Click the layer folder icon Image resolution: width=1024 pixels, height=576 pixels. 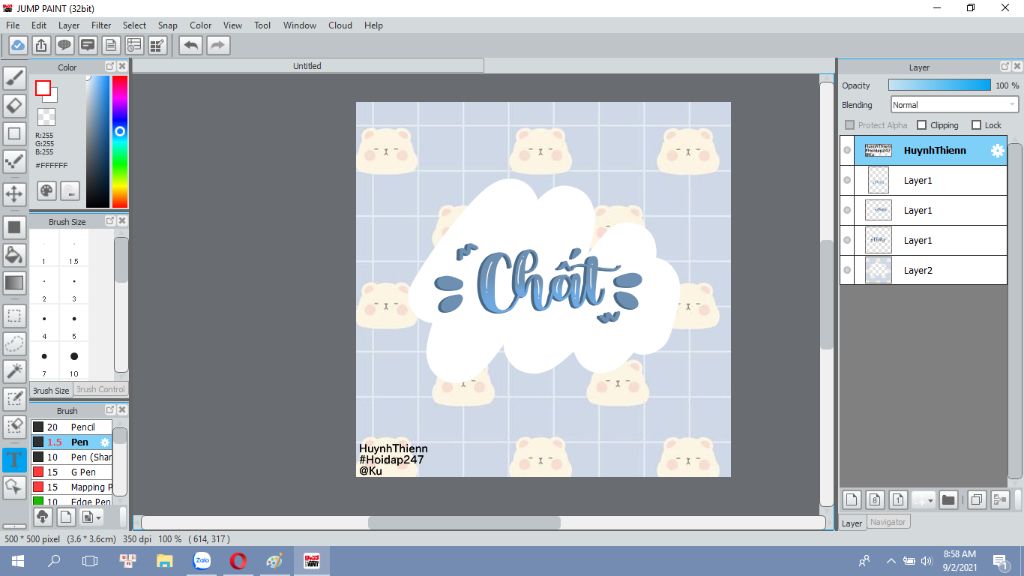point(948,500)
